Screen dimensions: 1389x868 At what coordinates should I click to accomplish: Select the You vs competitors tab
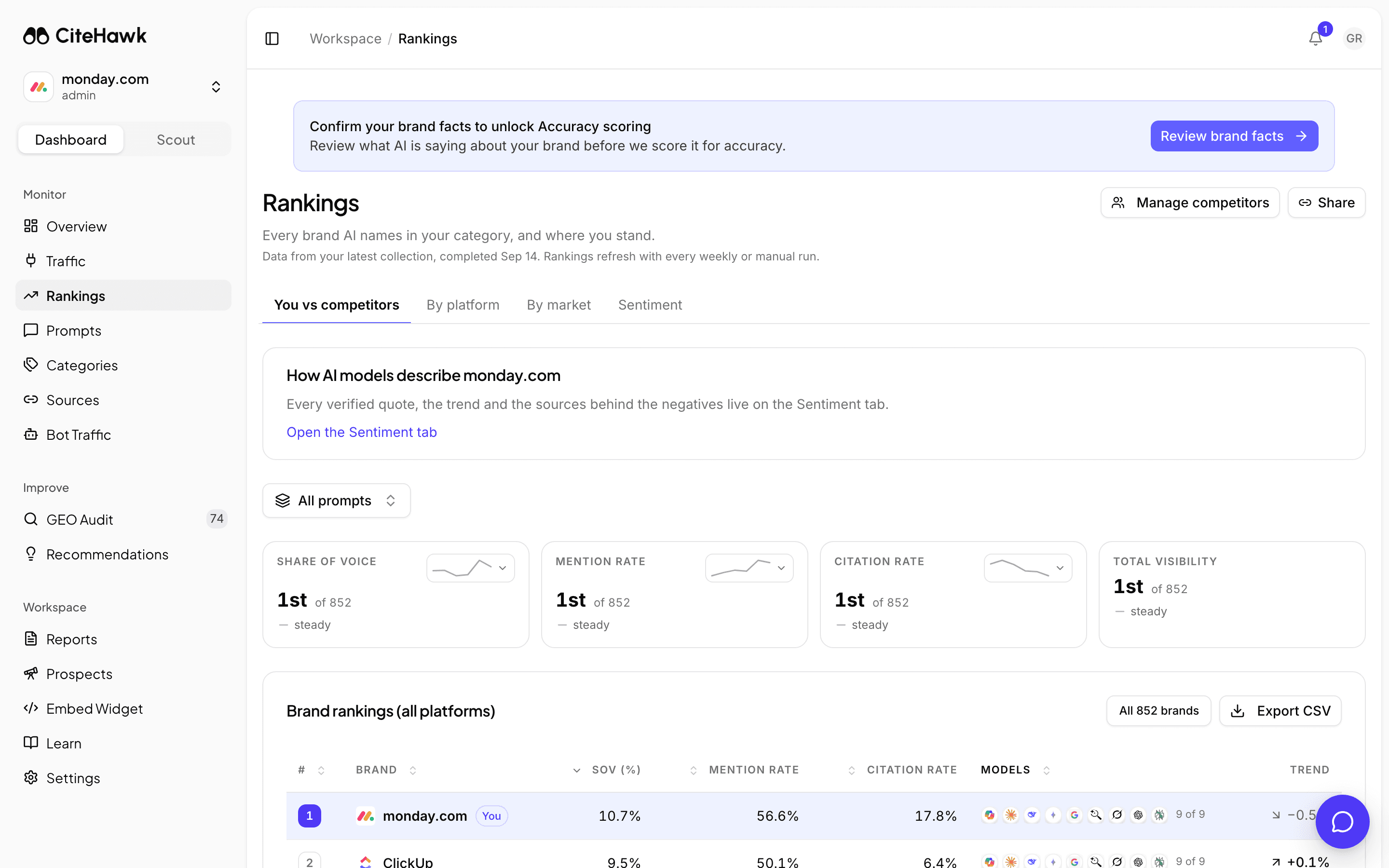pos(336,305)
